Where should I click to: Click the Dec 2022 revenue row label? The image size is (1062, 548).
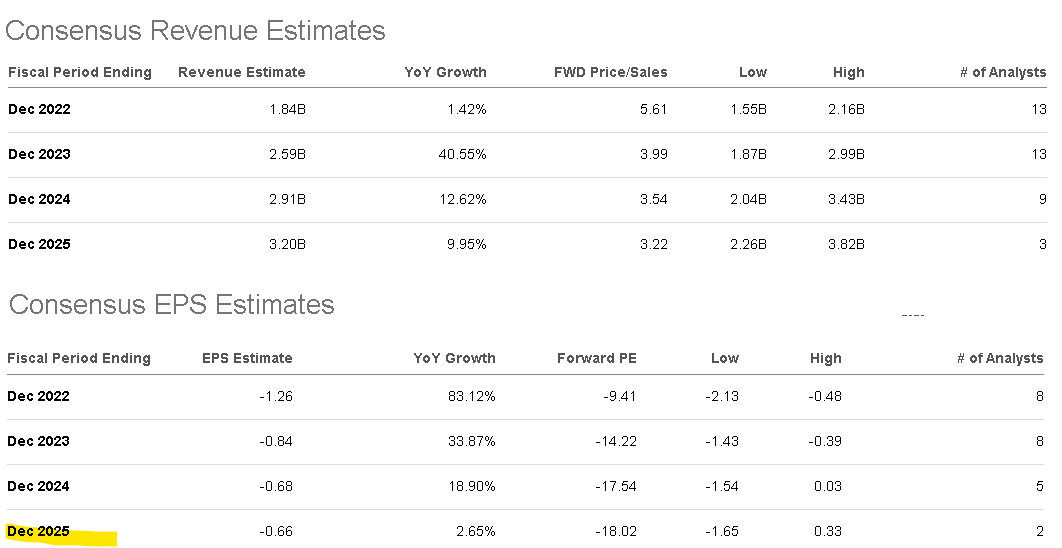tap(39, 109)
